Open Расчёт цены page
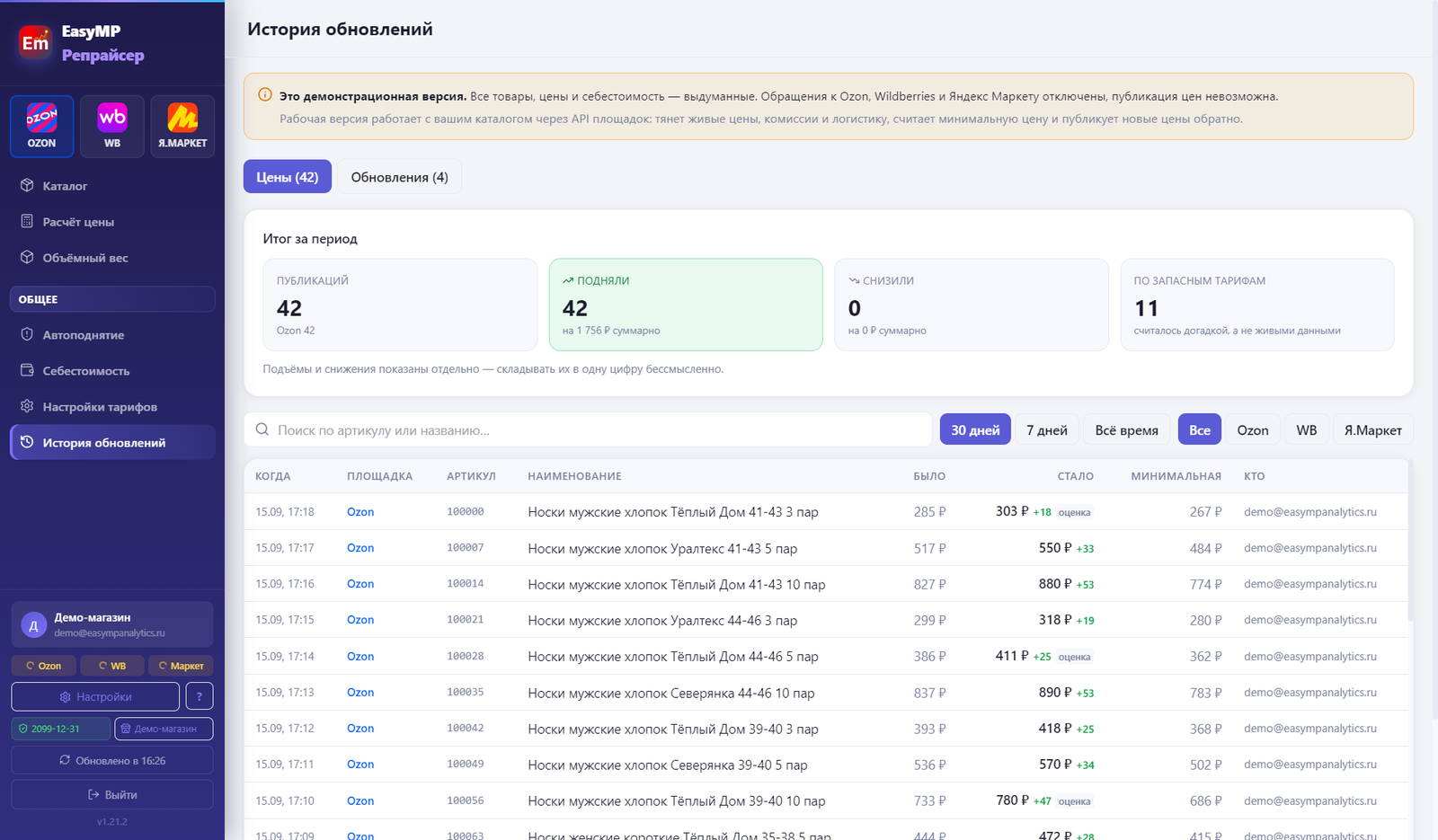The height and width of the screenshot is (840, 1438). pyautogui.click(x=112, y=222)
